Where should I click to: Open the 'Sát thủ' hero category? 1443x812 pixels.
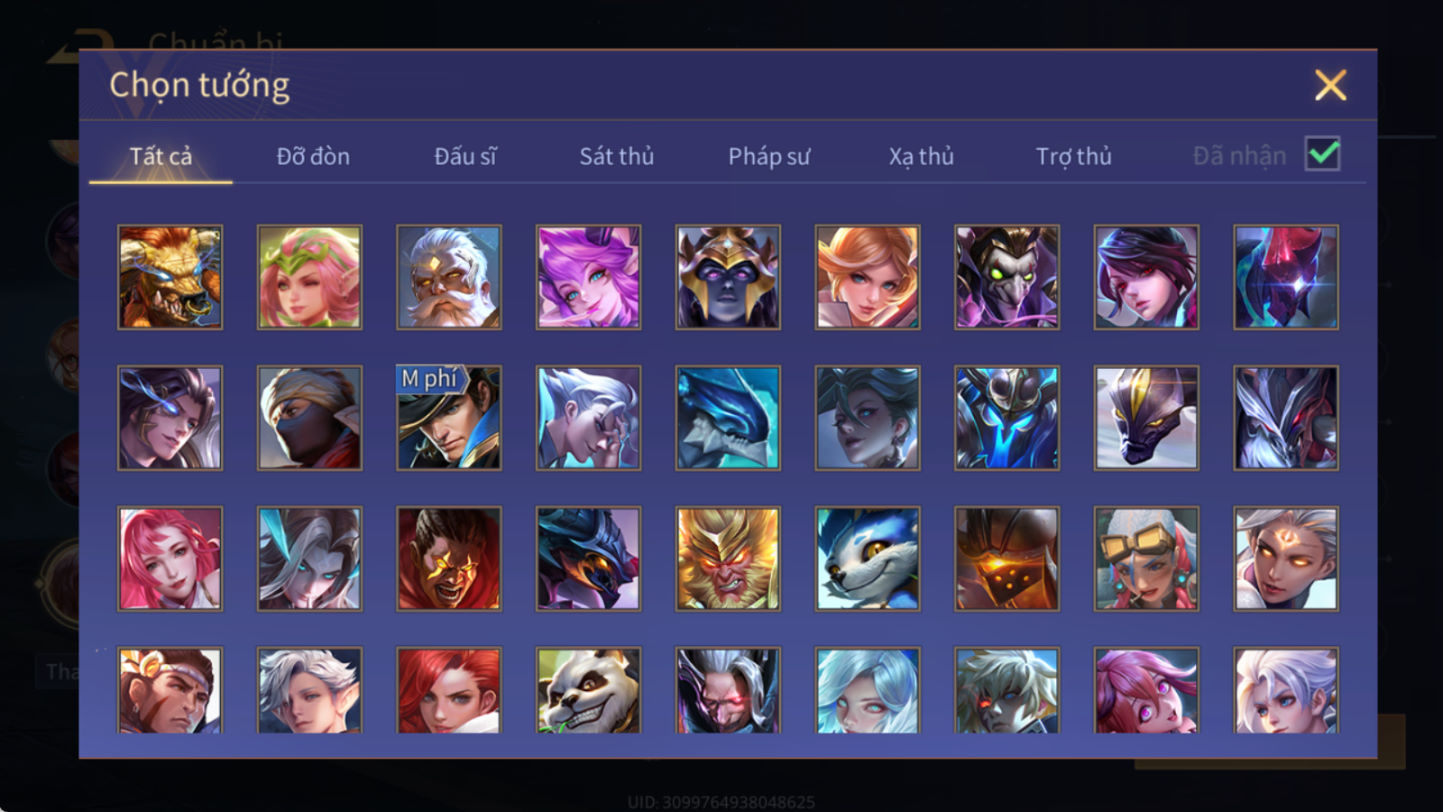[617, 156]
